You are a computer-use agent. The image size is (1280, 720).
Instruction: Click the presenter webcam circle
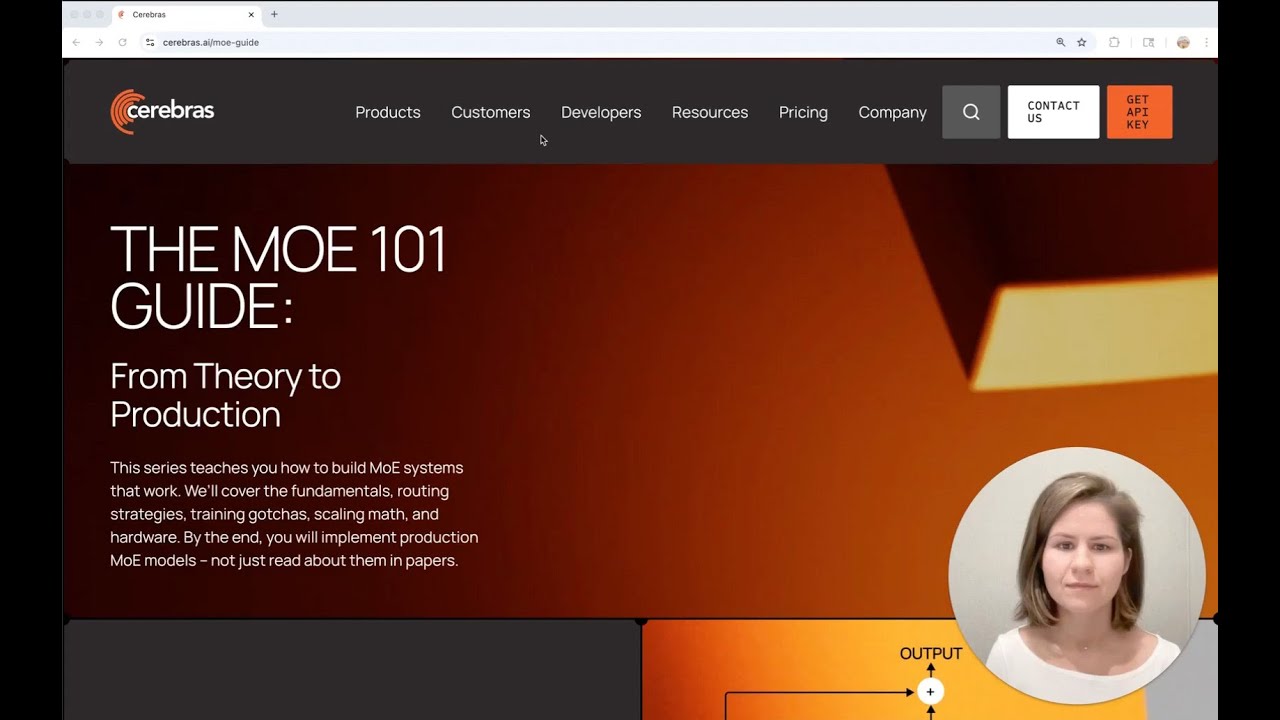(1077, 576)
